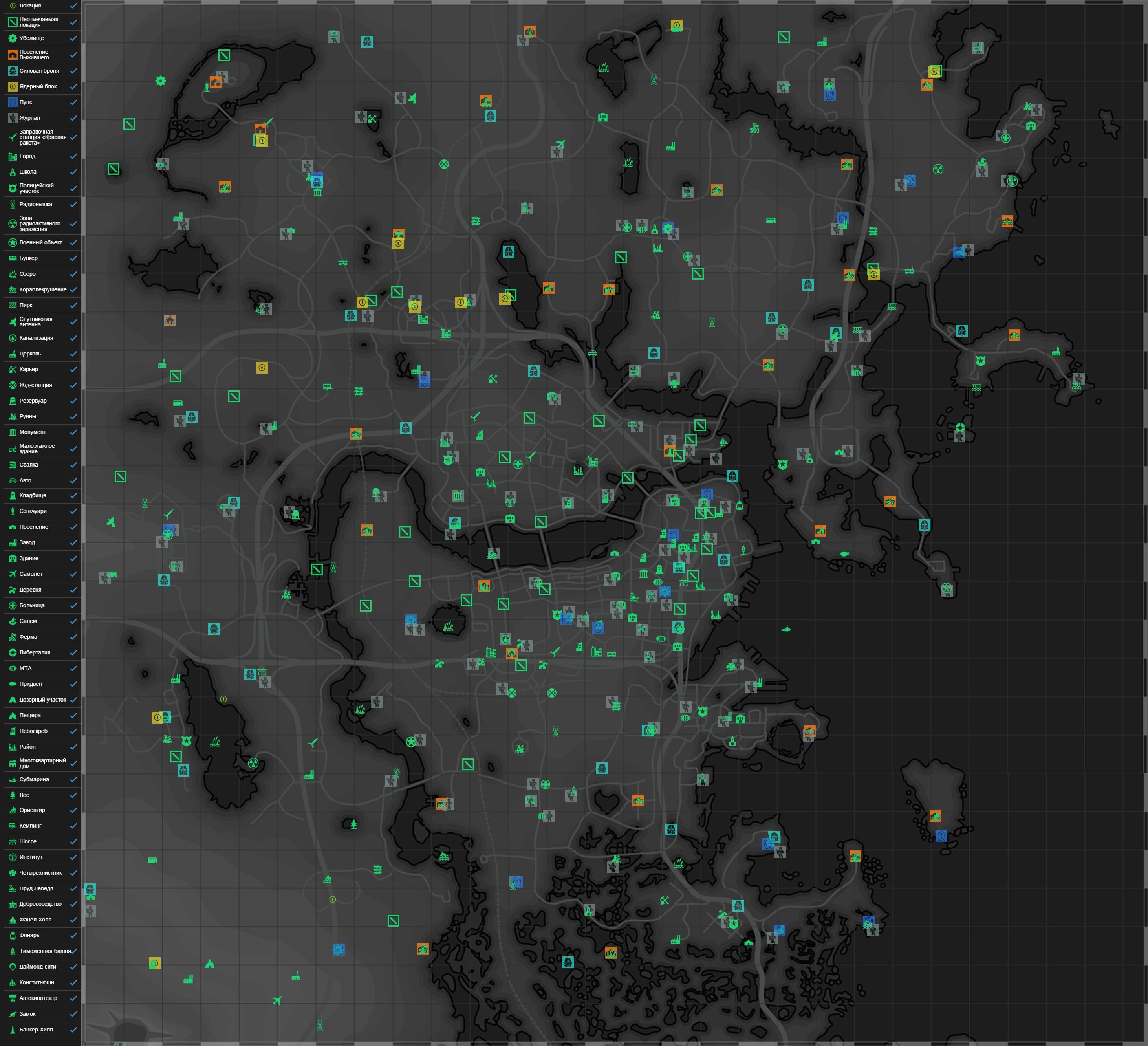Image resolution: width=1148 pixels, height=1046 pixels.
Task: Untick the Канализация checkmark
Action: pyautogui.click(x=73, y=338)
